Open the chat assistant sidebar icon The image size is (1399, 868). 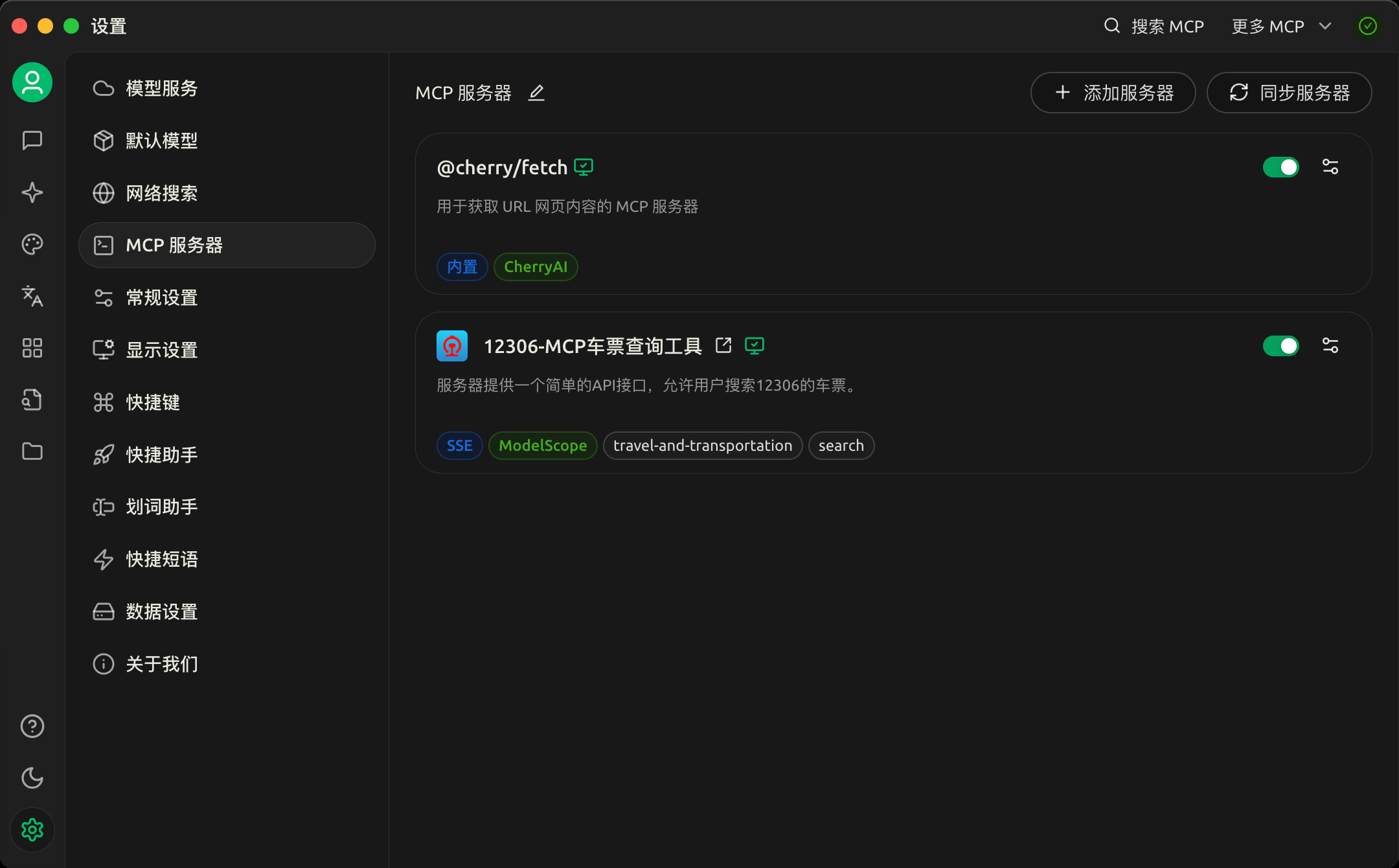click(x=32, y=141)
